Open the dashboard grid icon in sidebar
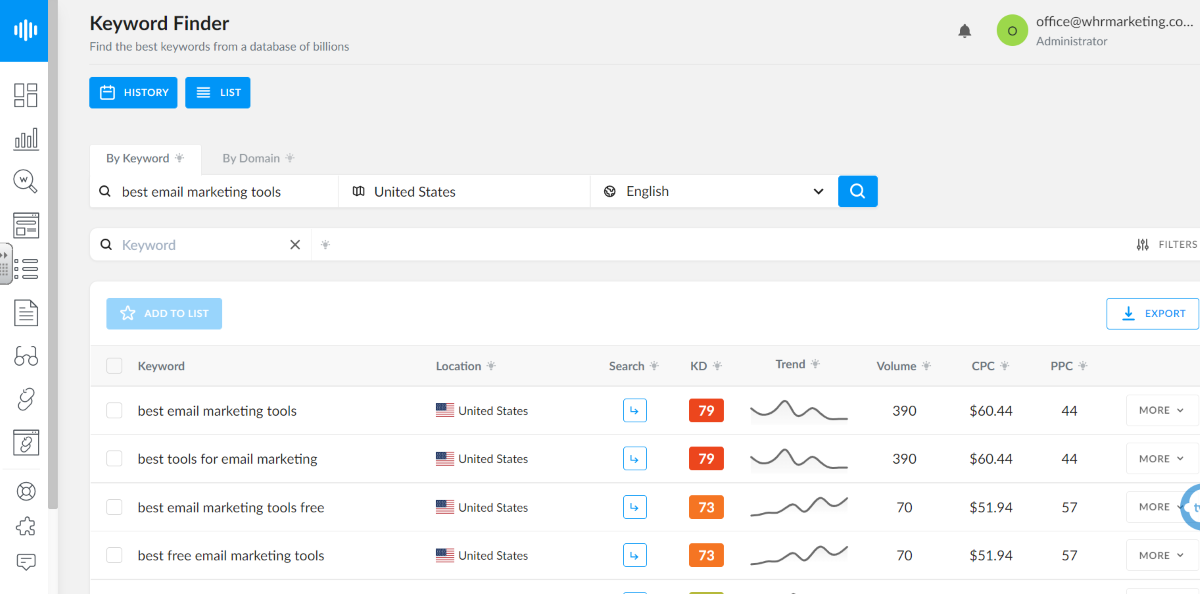This screenshot has width=1200, height=594. (x=26, y=95)
